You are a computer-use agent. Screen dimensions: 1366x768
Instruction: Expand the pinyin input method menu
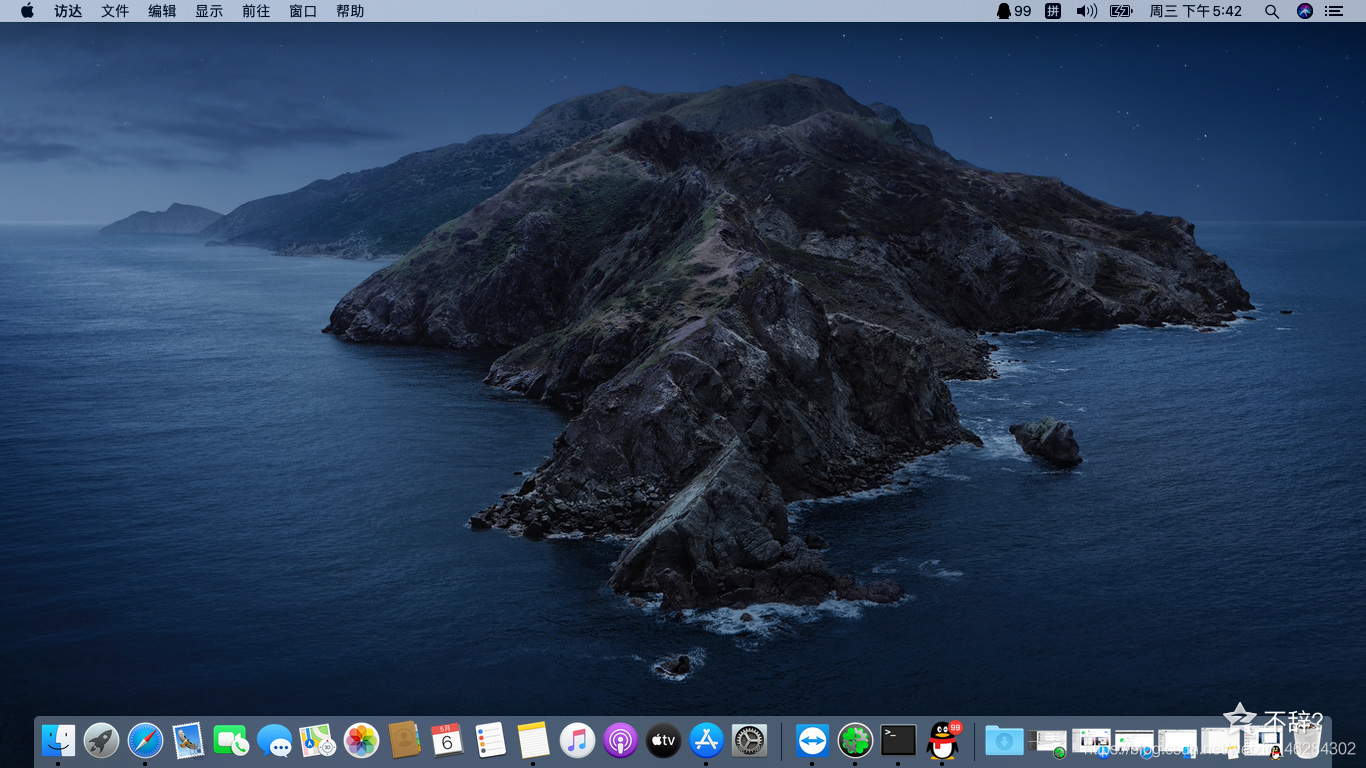pyautogui.click(x=1053, y=11)
